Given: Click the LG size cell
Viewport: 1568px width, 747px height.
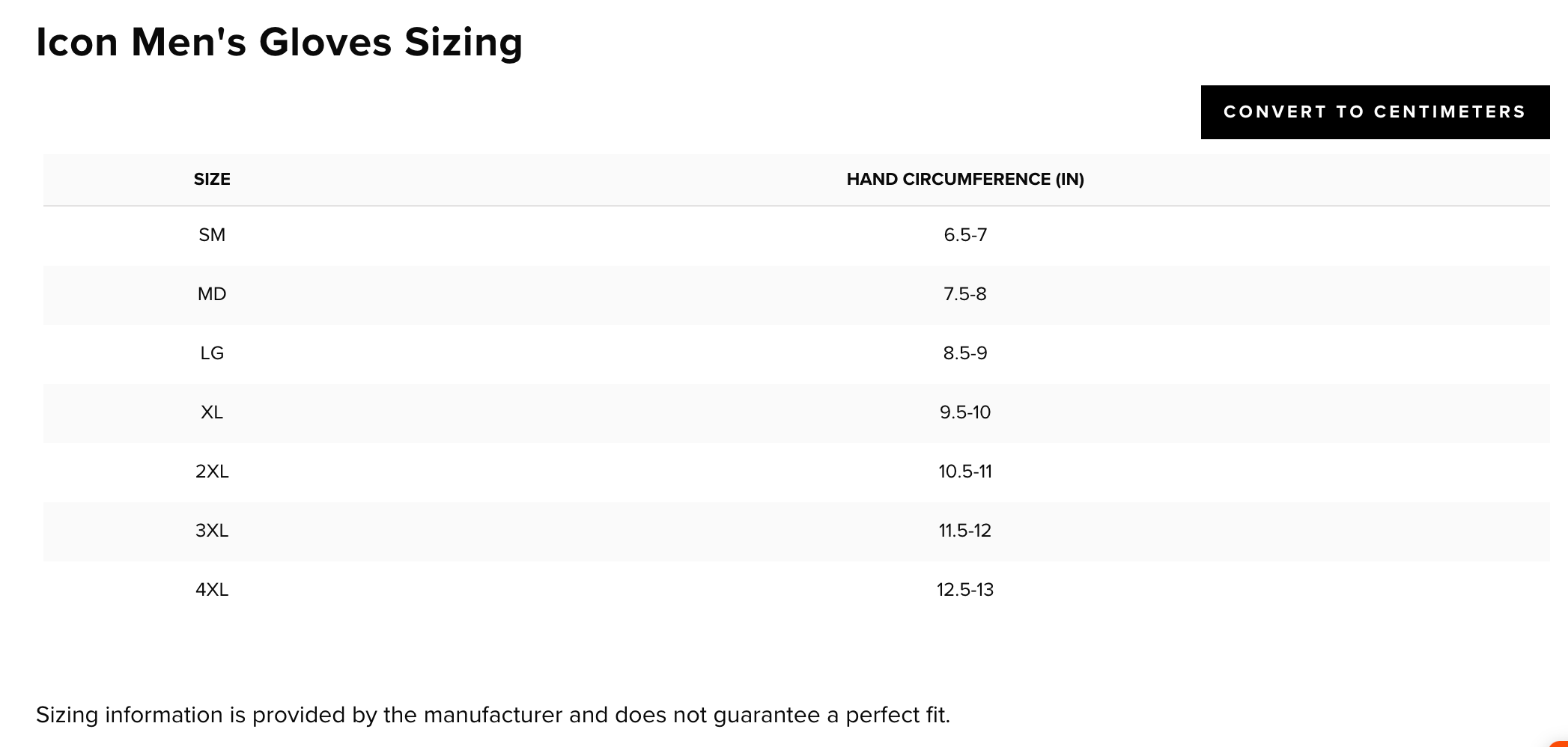Looking at the screenshot, I should pyautogui.click(x=212, y=353).
